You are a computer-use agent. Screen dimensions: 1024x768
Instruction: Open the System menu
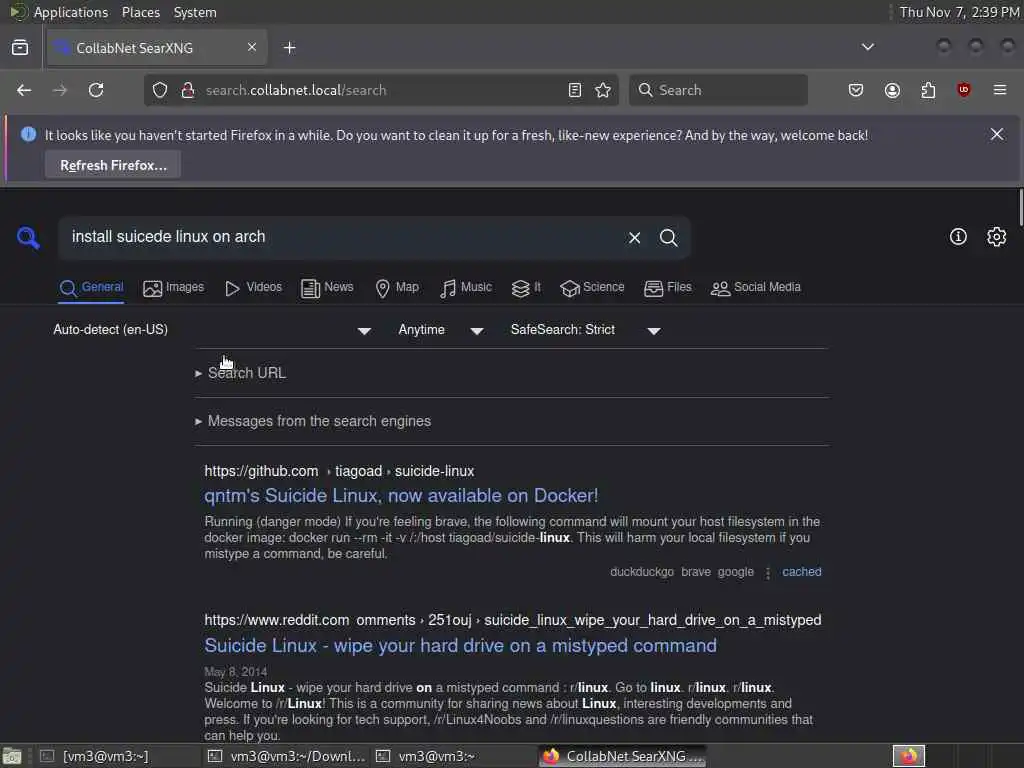(x=195, y=12)
